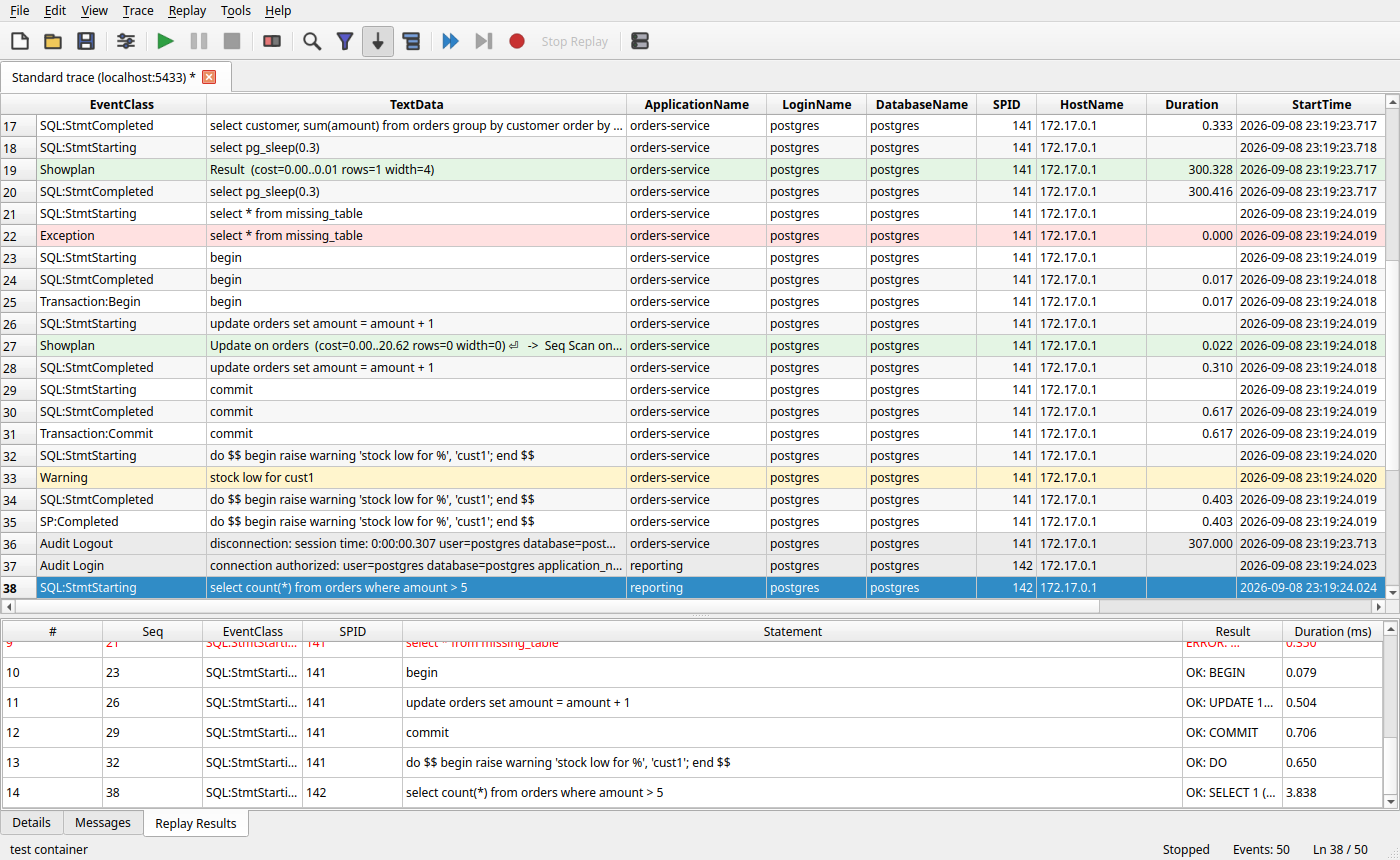Screen dimensions: 1400x860
Task: Sort by EventClass column header
Action: click(x=121, y=104)
